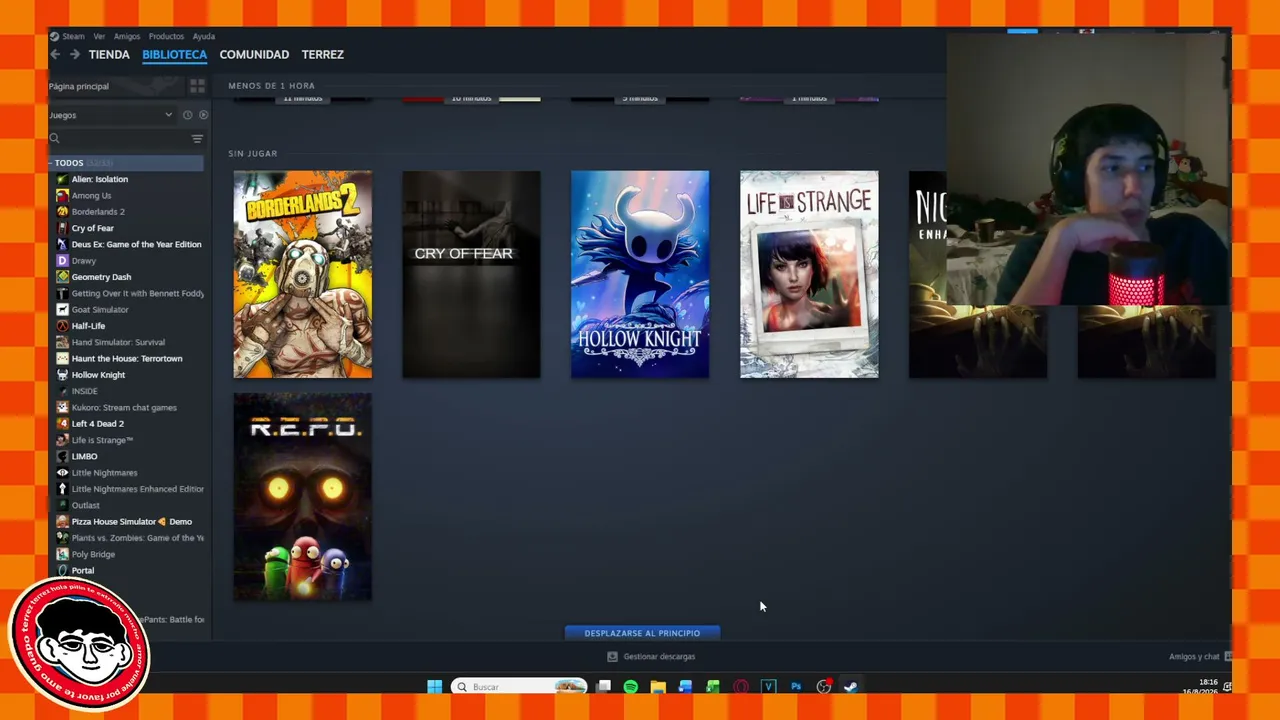Show recently played games clock icon
The image size is (1280, 720).
coord(187,115)
